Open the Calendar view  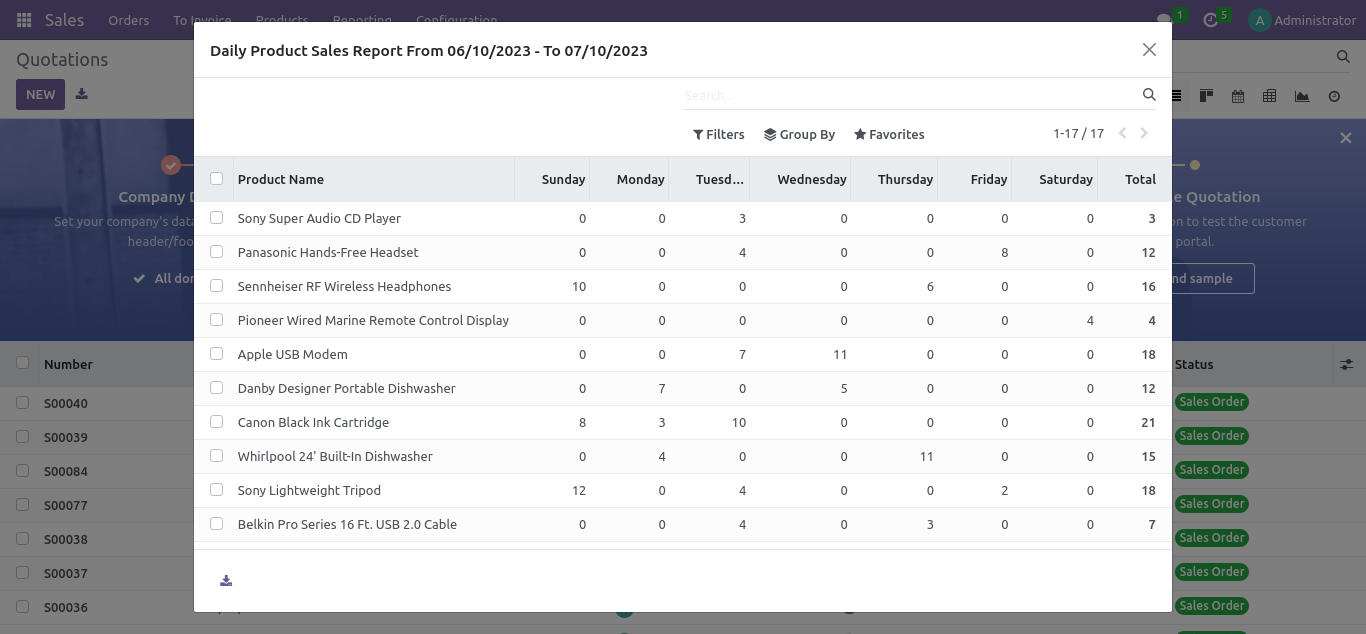1238,95
